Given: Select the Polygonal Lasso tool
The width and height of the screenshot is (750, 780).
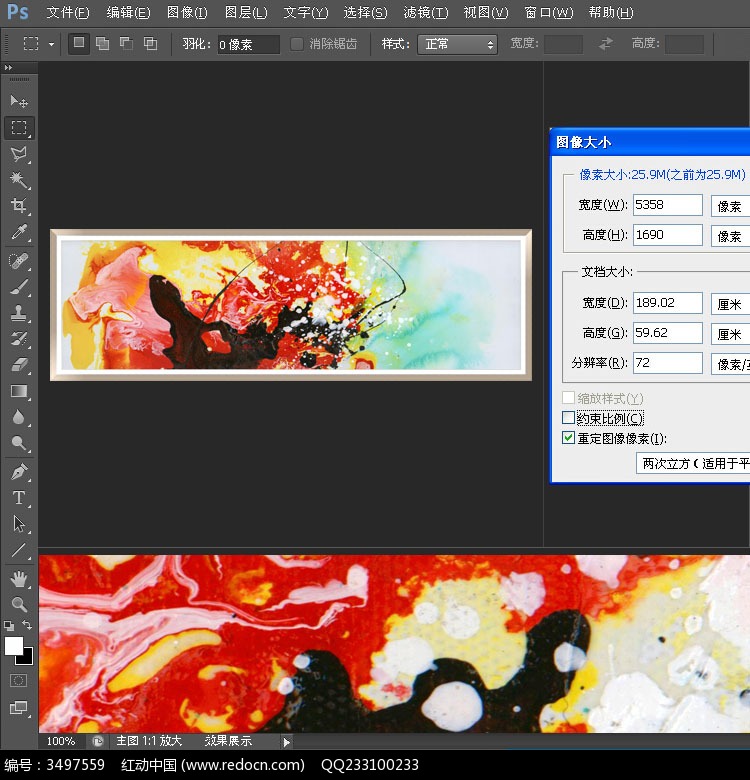Looking at the screenshot, I should tap(19, 154).
